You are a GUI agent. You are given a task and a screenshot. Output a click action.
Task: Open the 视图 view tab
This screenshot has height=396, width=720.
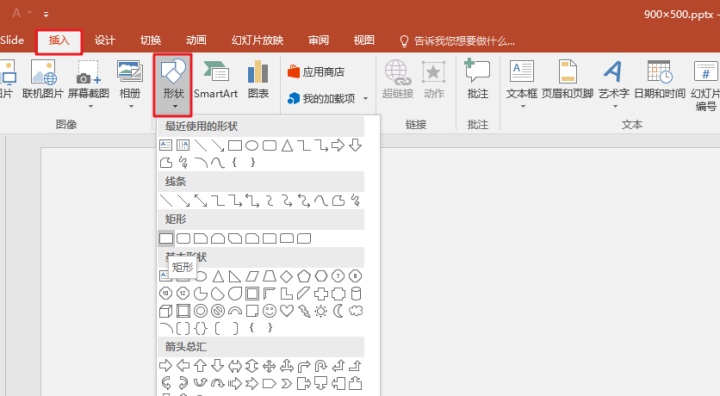364,41
